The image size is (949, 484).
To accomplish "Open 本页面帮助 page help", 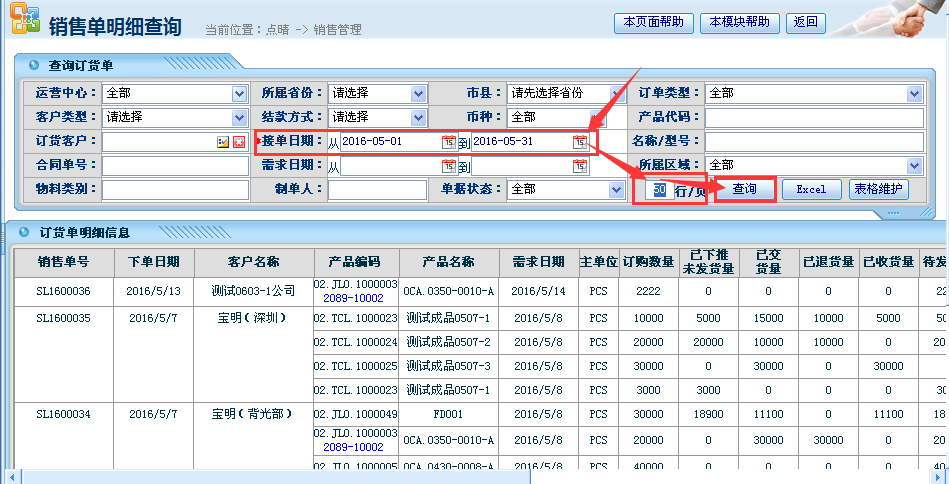I will coord(653,22).
